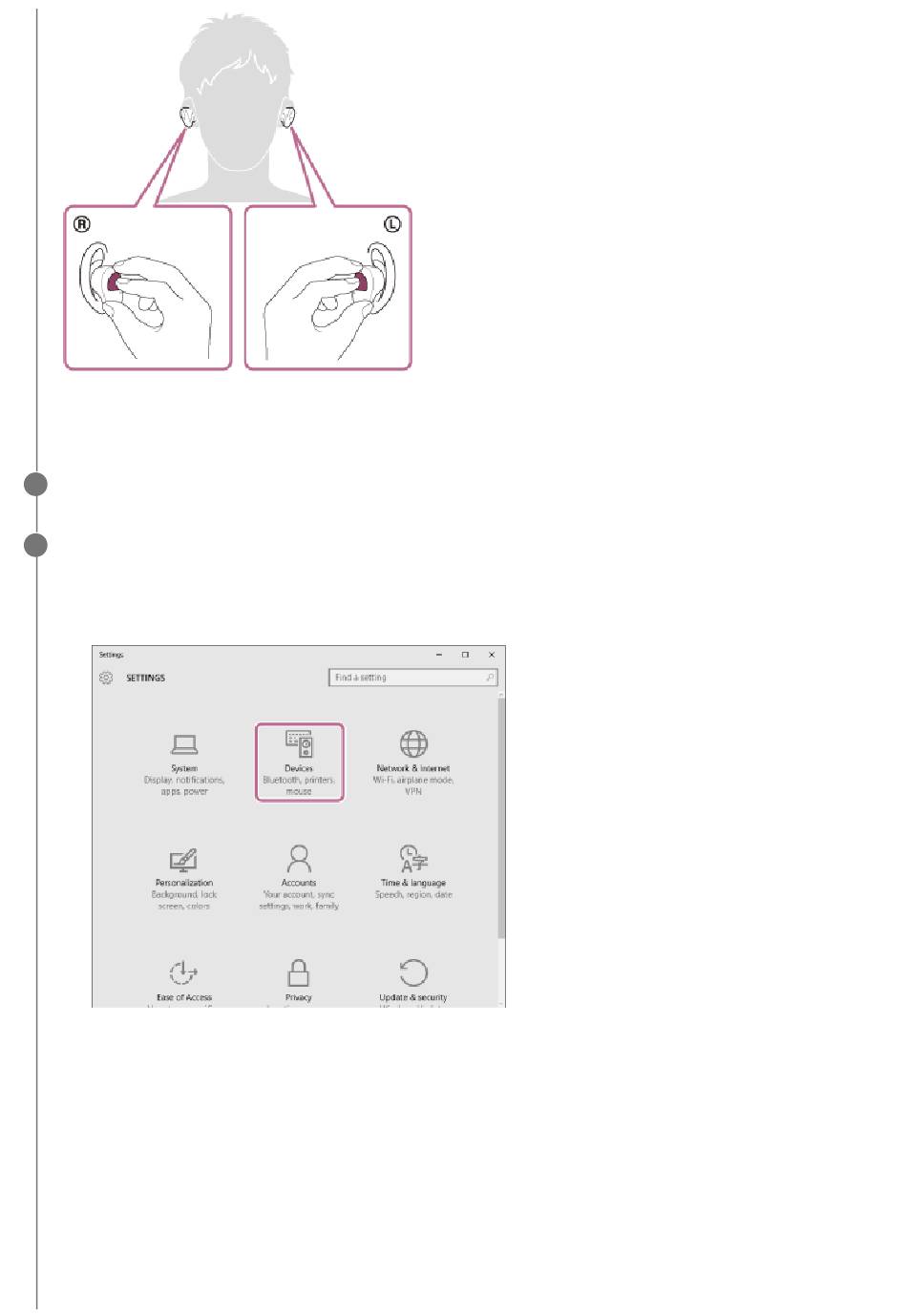Open Ease of Access icon
The image size is (907, 1316).
coord(183,972)
